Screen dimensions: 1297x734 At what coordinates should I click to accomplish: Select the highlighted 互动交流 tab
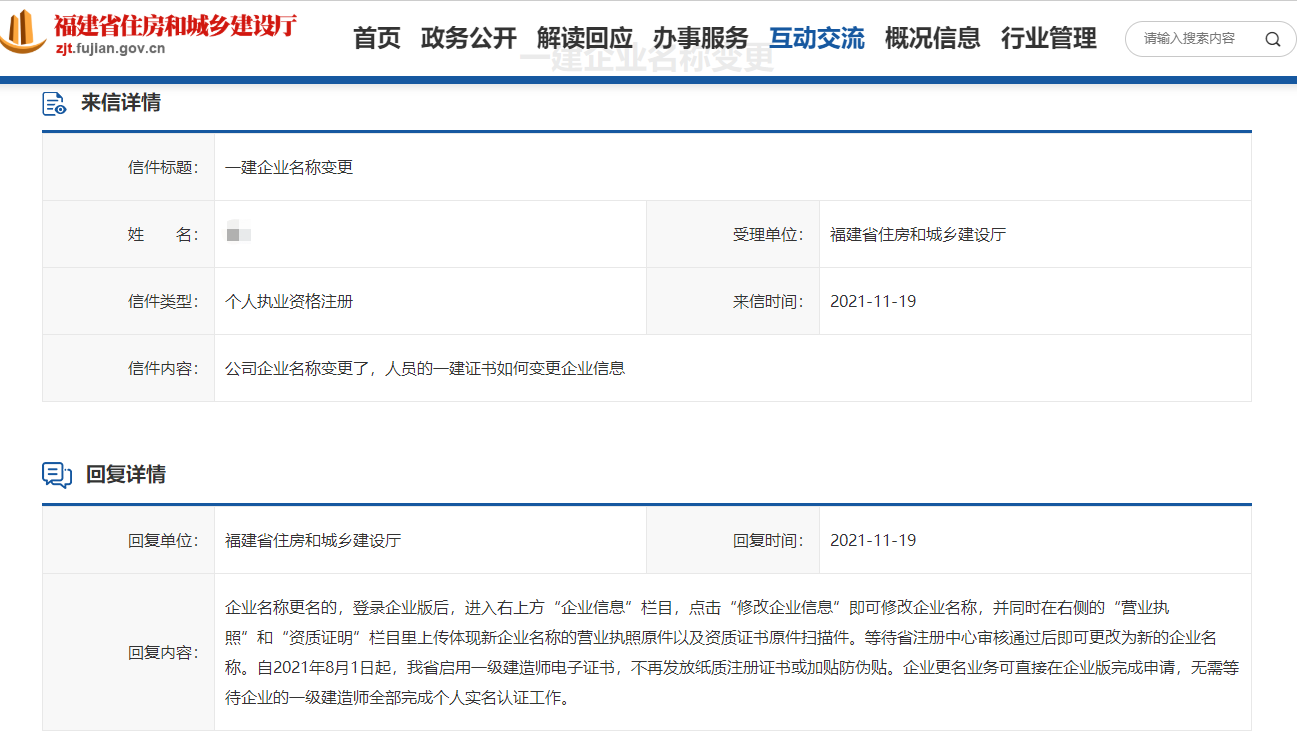[817, 38]
